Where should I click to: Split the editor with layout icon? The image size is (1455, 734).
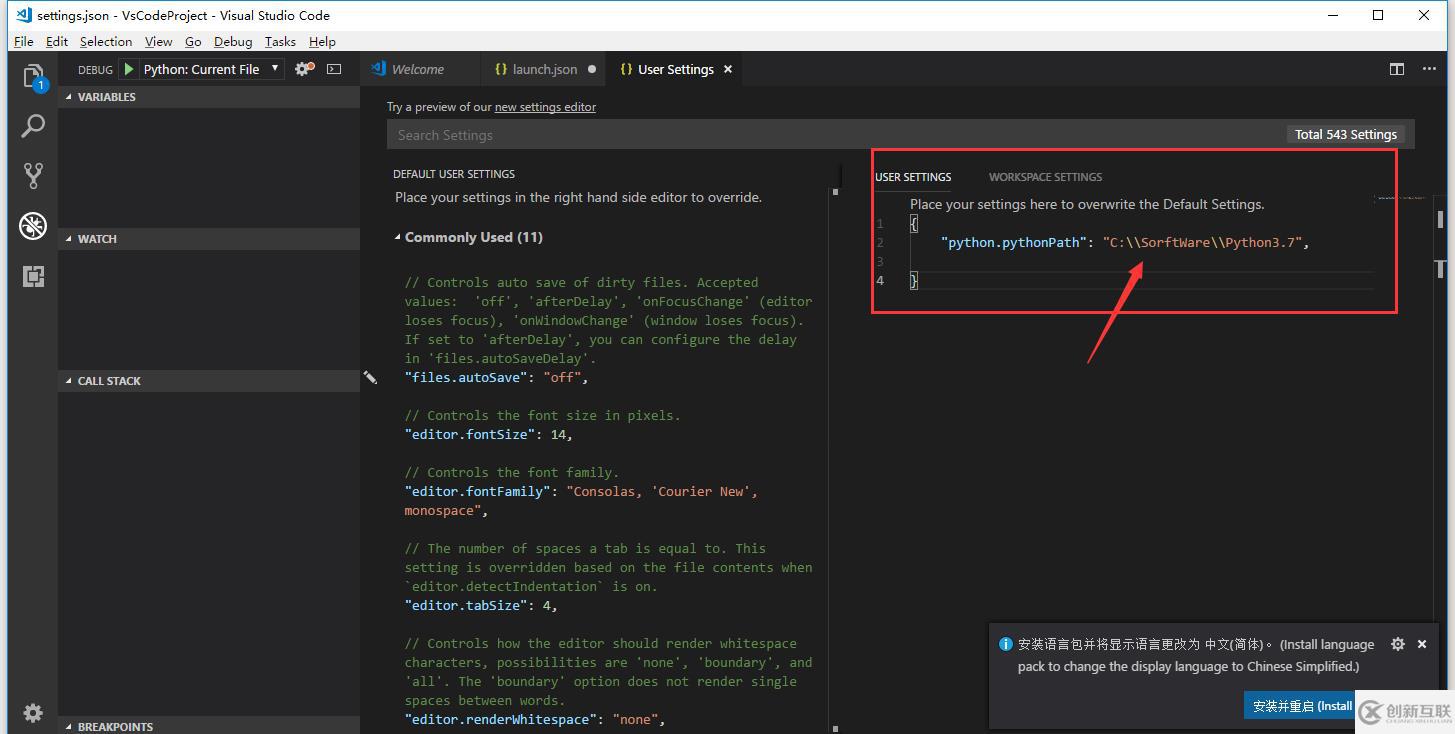pos(1397,69)
